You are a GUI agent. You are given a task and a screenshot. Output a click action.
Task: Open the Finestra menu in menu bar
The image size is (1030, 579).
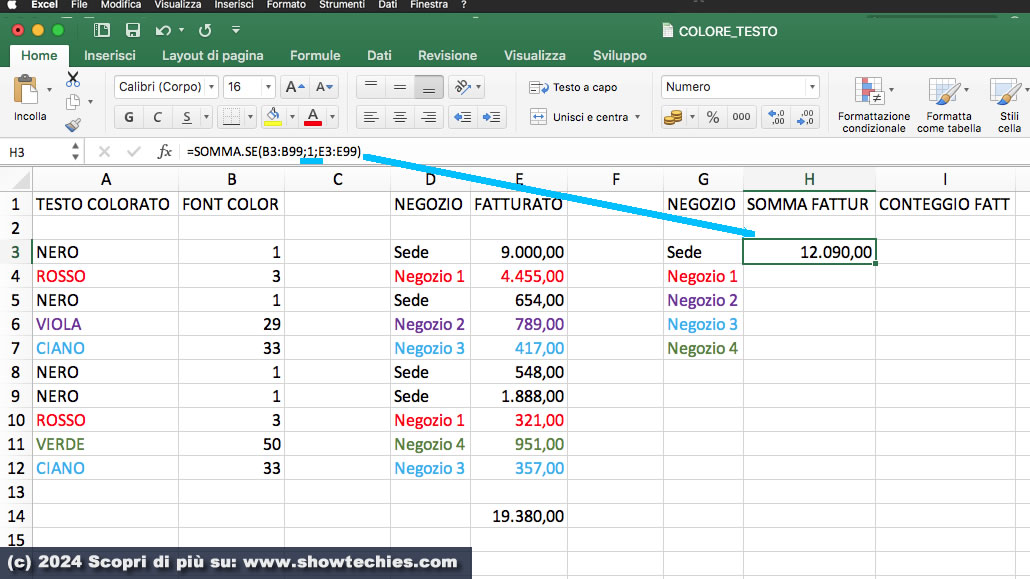point(429,5)
